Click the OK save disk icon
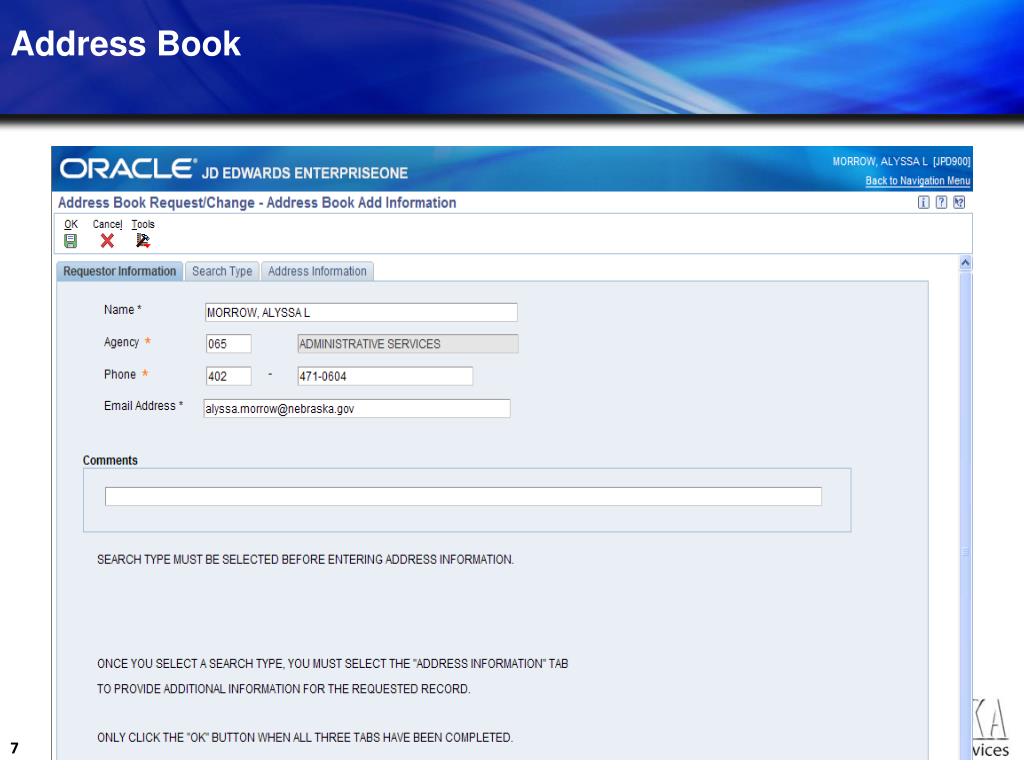1024x768 pixels. coord(71,241)
